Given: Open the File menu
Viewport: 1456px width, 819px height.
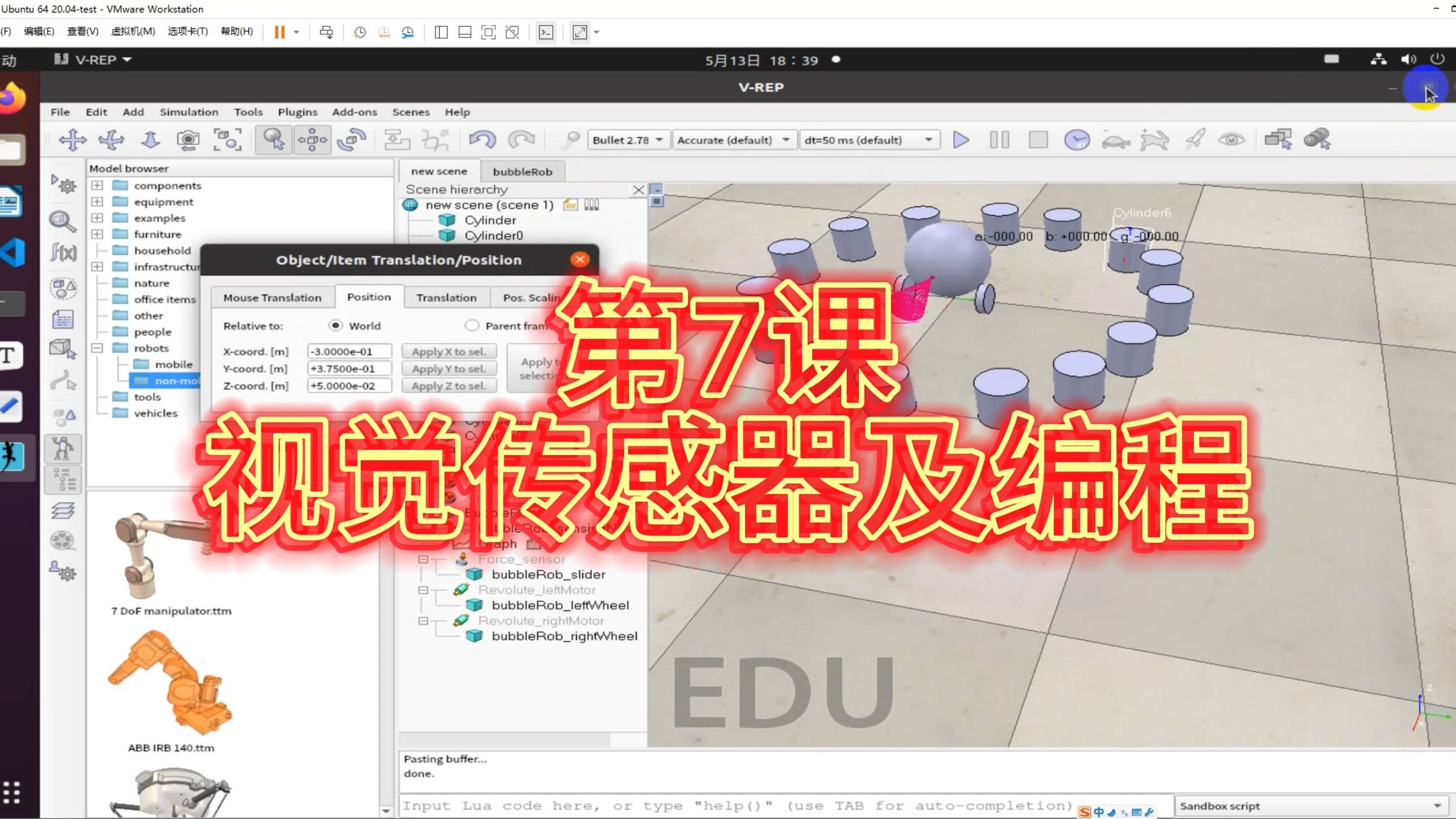Looking at the screenshot, I should [x=60, y=112].
